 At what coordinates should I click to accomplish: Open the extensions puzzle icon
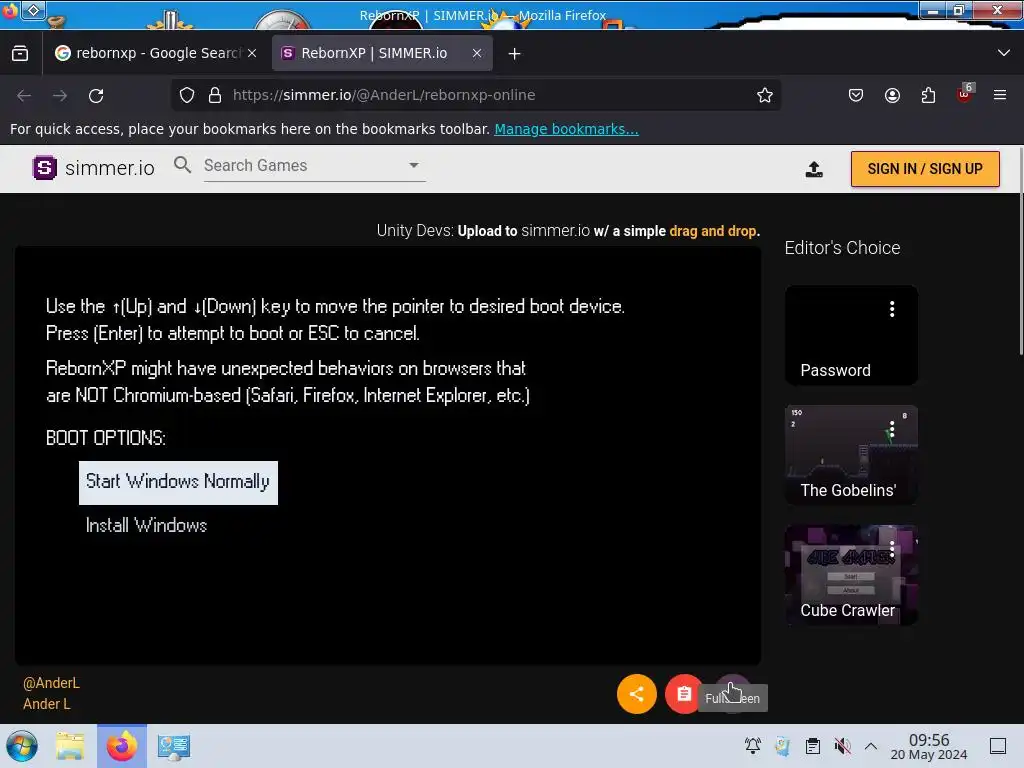pos(928,95)
